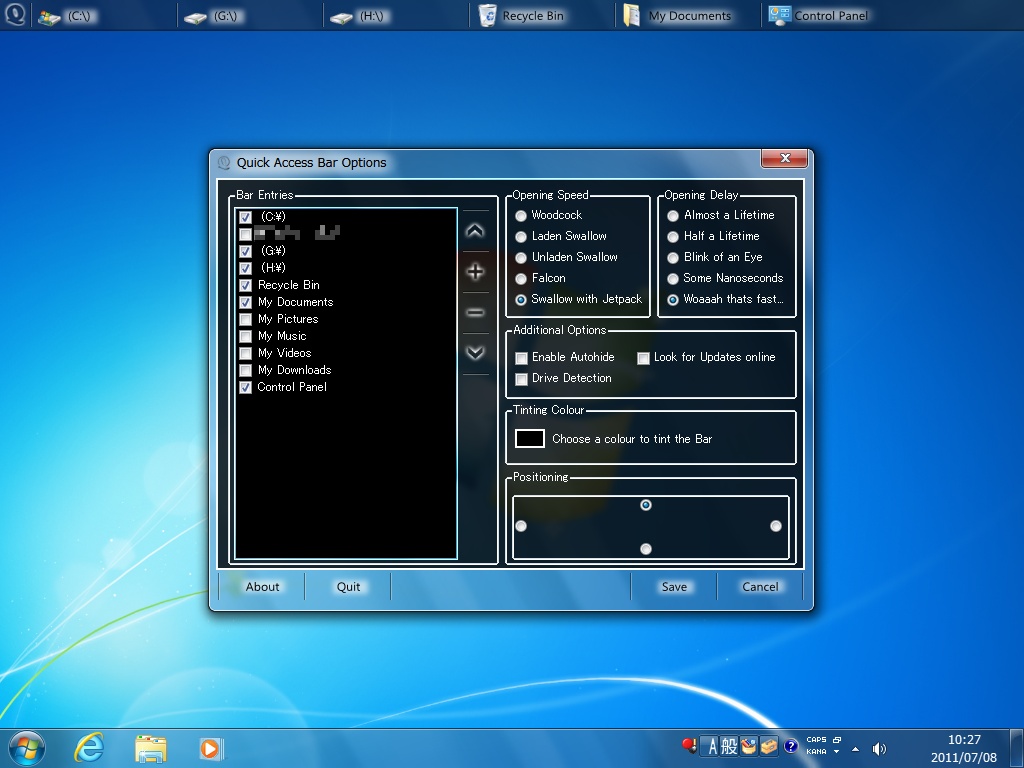Select Falcon as the Opening Speed

tap(521, 278)
